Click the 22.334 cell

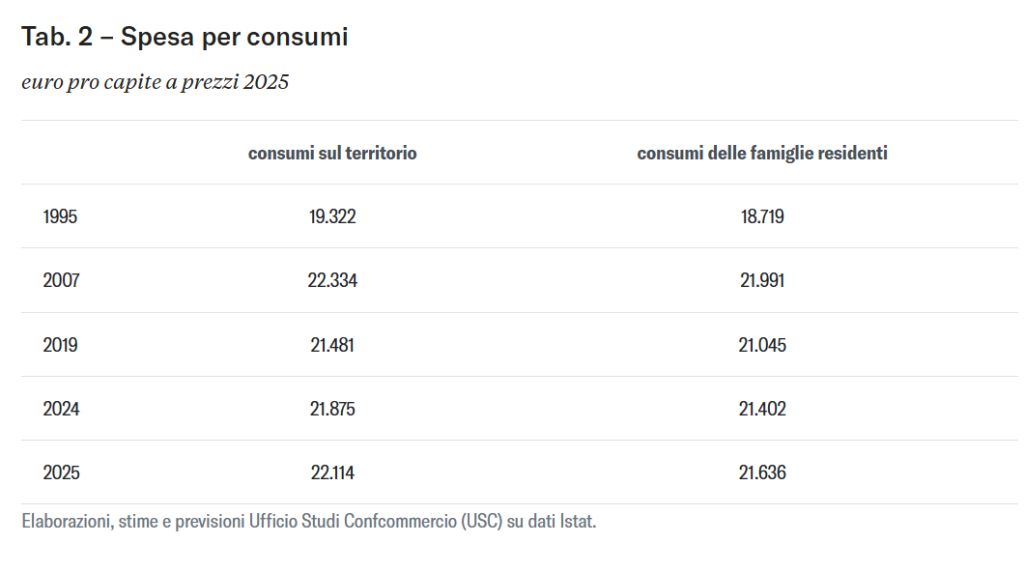(x=332, y=281)
